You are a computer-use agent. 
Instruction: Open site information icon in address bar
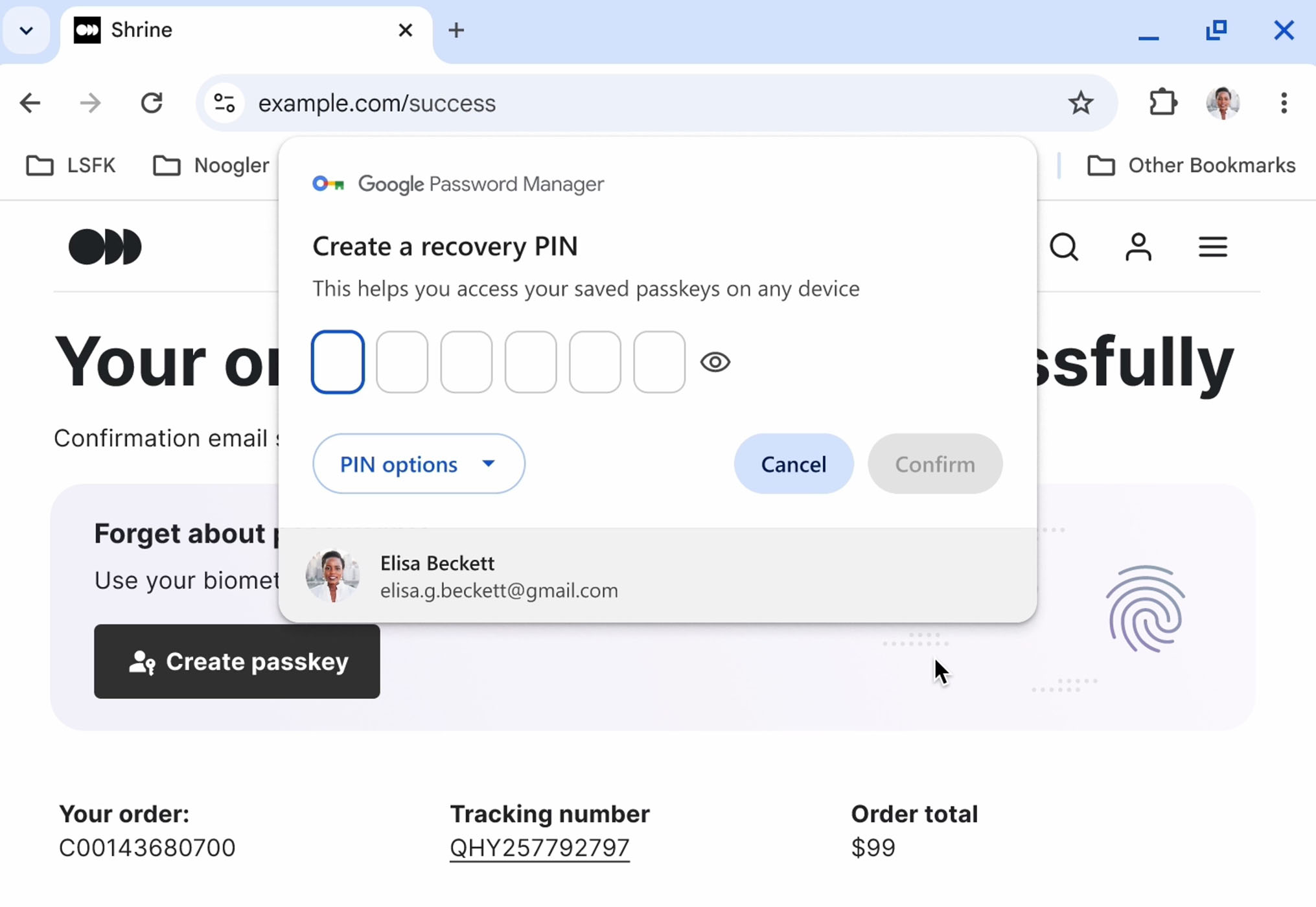point(224,103)
